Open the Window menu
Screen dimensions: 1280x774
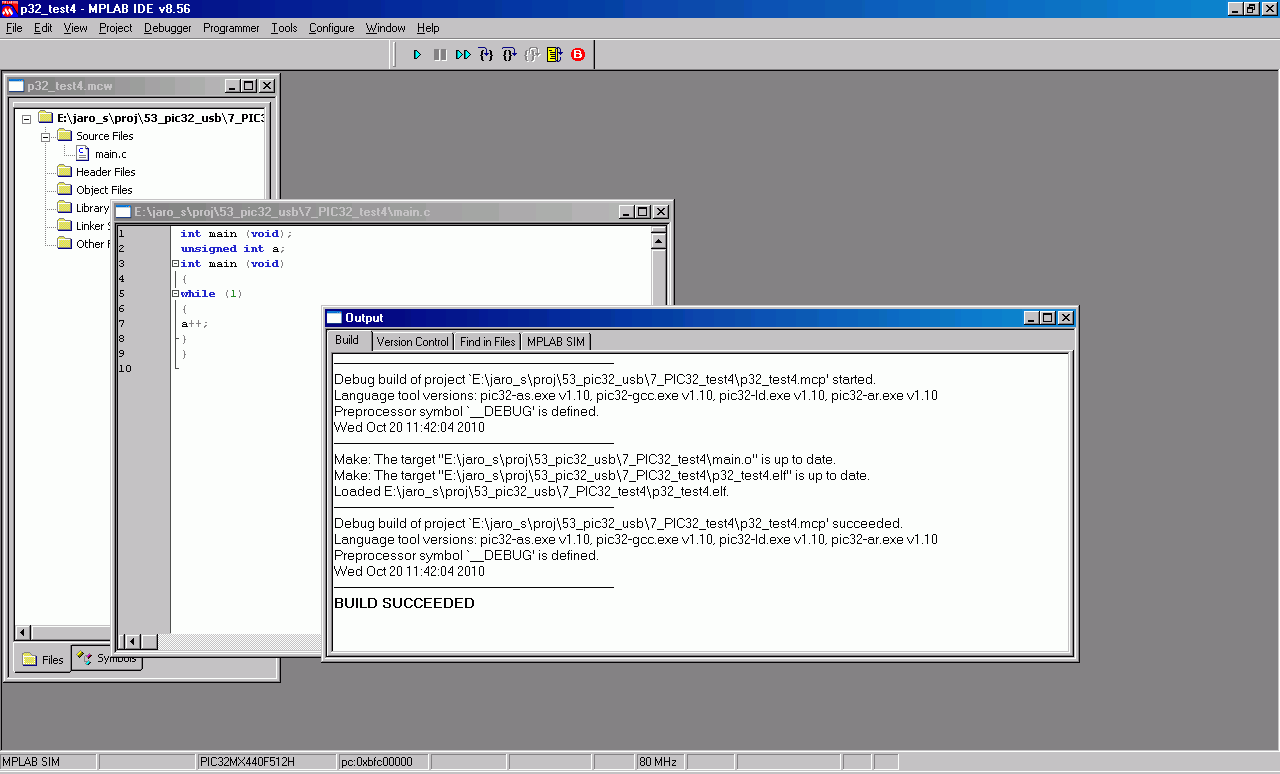click(386, 28)
